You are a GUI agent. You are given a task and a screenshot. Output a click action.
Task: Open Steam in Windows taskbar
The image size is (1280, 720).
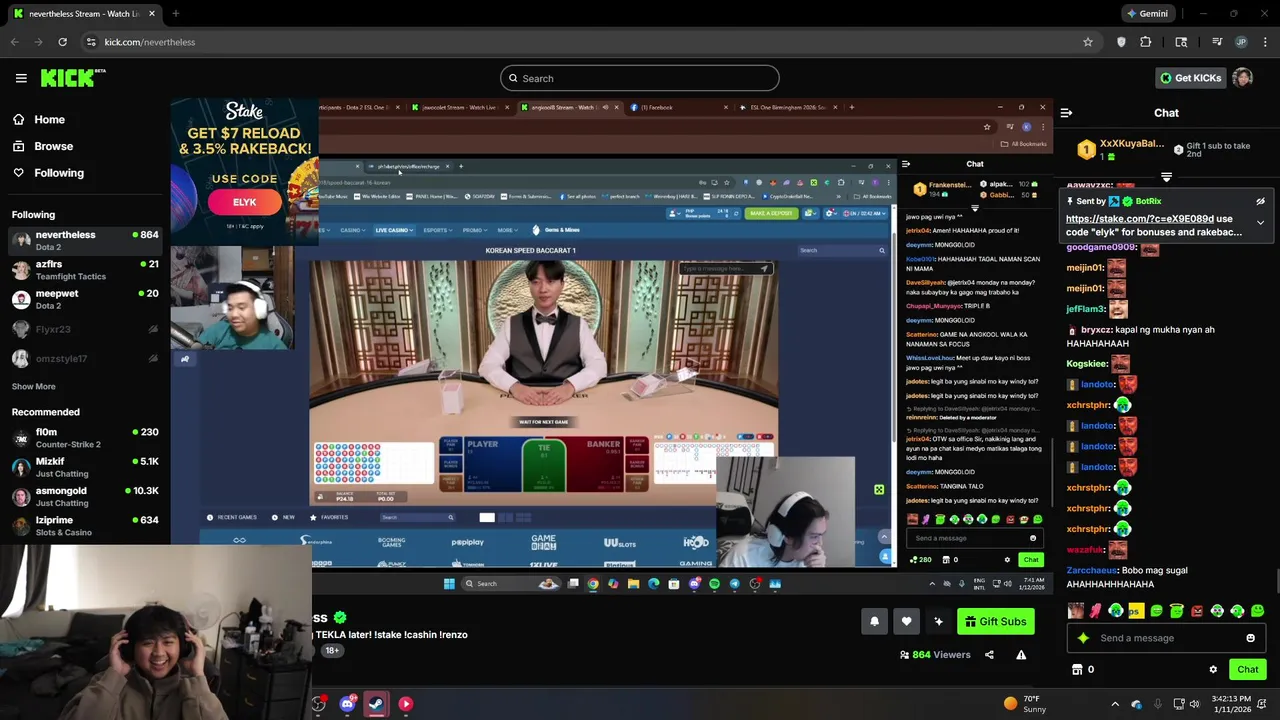pos(376,704)
